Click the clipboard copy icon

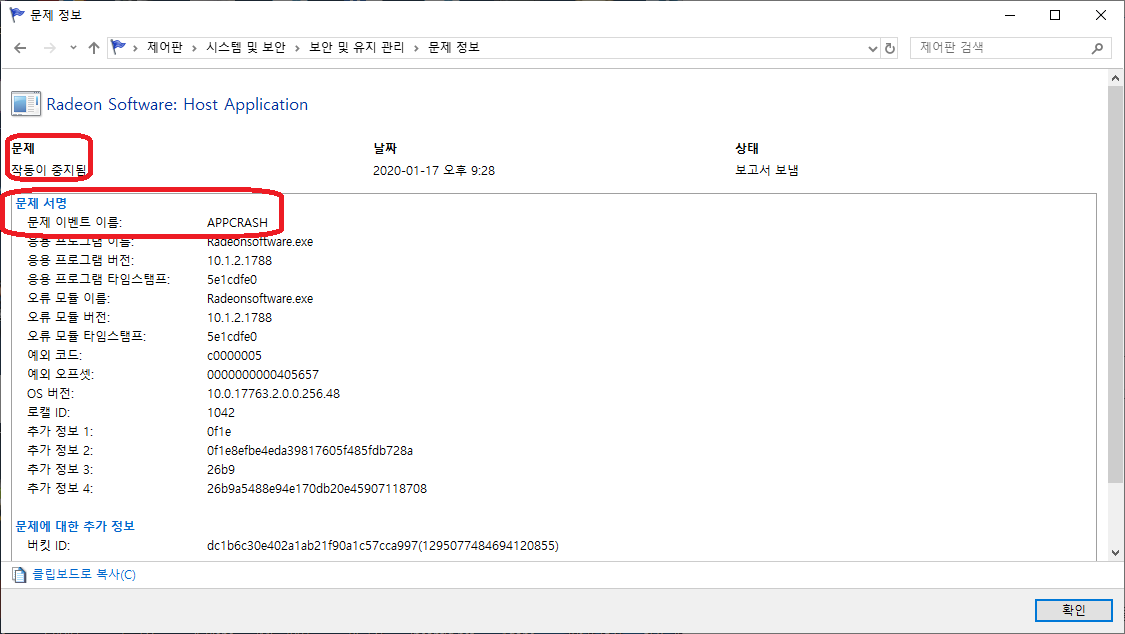click(x=19, y=574)
